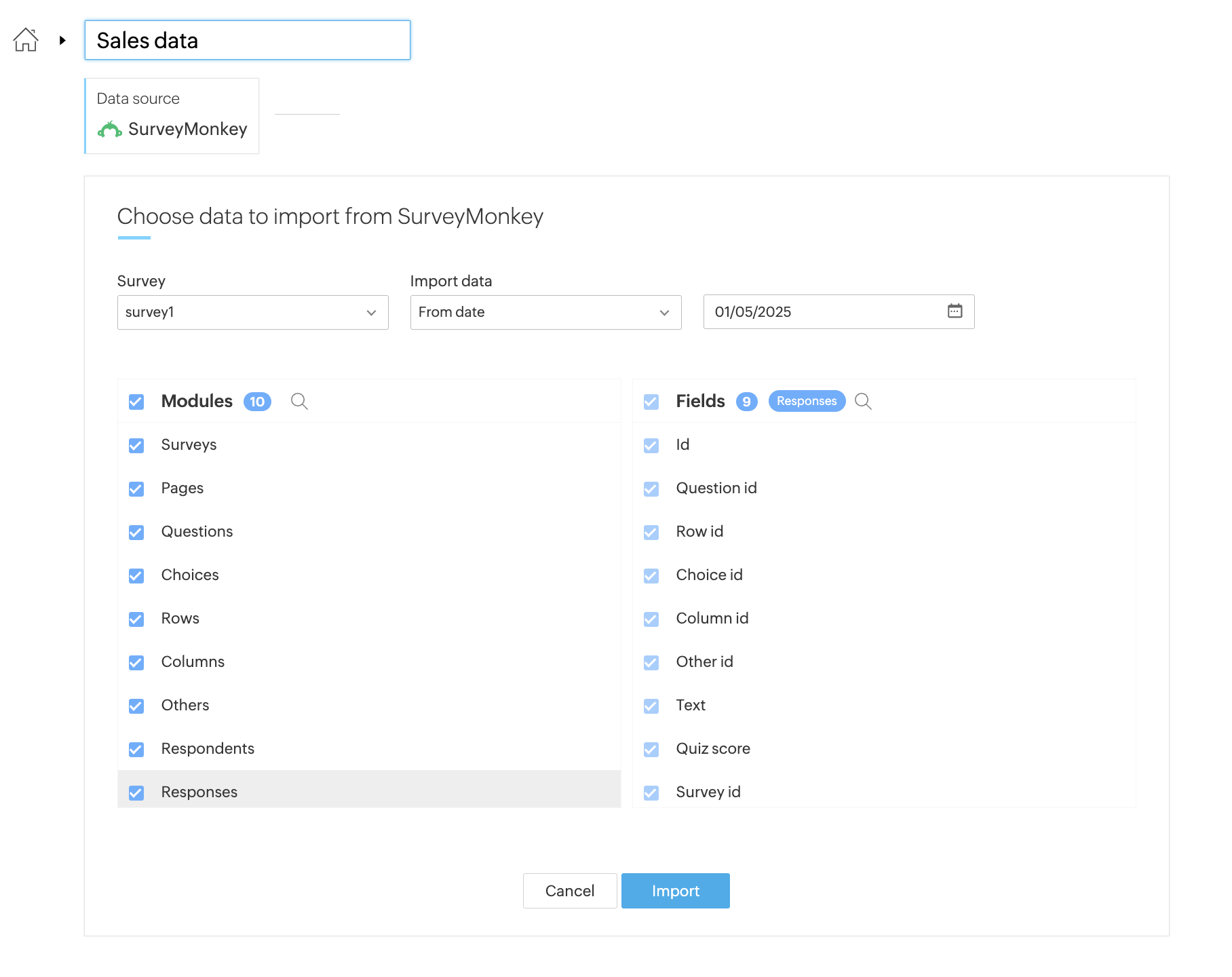Click the 01/05/2025 date input field
Screen dimensions: 1232x977
coord(839,311)
